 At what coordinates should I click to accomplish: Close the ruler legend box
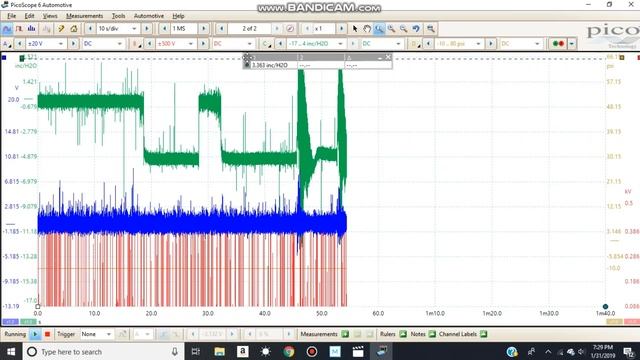(388, 57)
